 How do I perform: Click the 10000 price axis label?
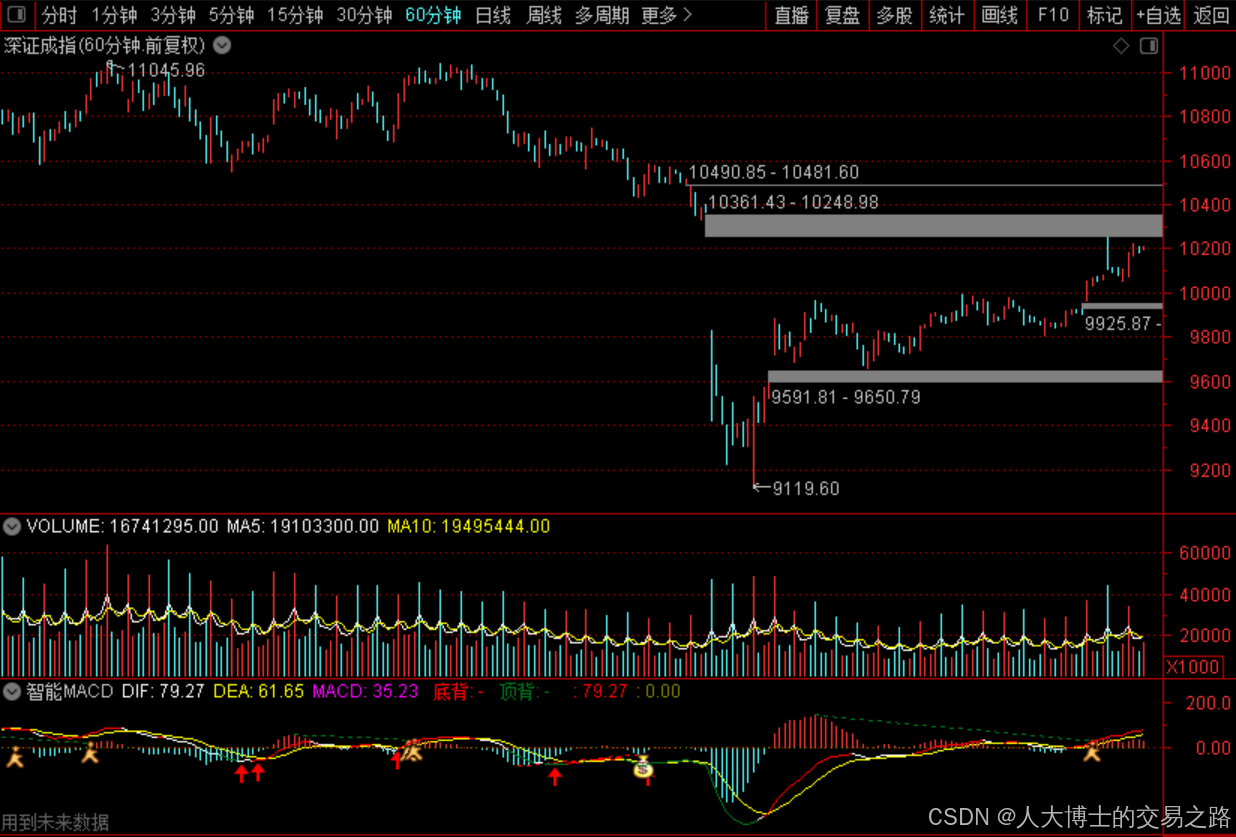pos(1204,293)
